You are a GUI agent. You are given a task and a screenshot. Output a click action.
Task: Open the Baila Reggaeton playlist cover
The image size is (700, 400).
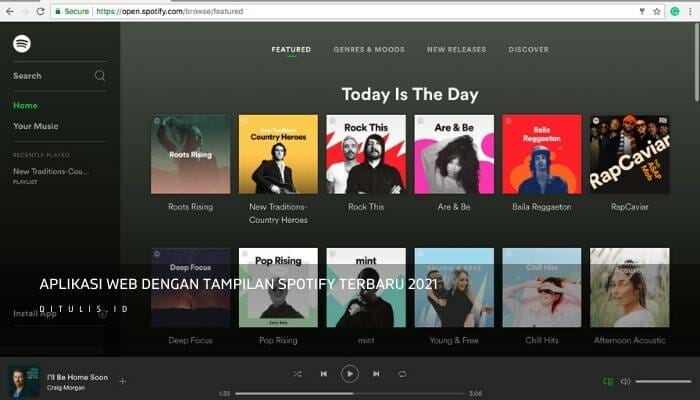(x=542, y=154)
